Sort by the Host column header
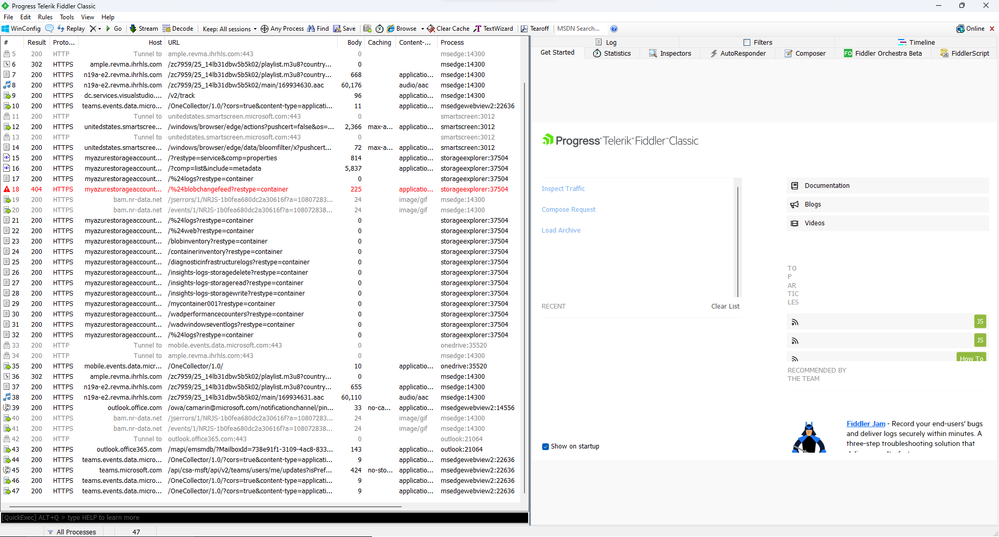The height and width of the screenshot is (537, 999). 120,43
